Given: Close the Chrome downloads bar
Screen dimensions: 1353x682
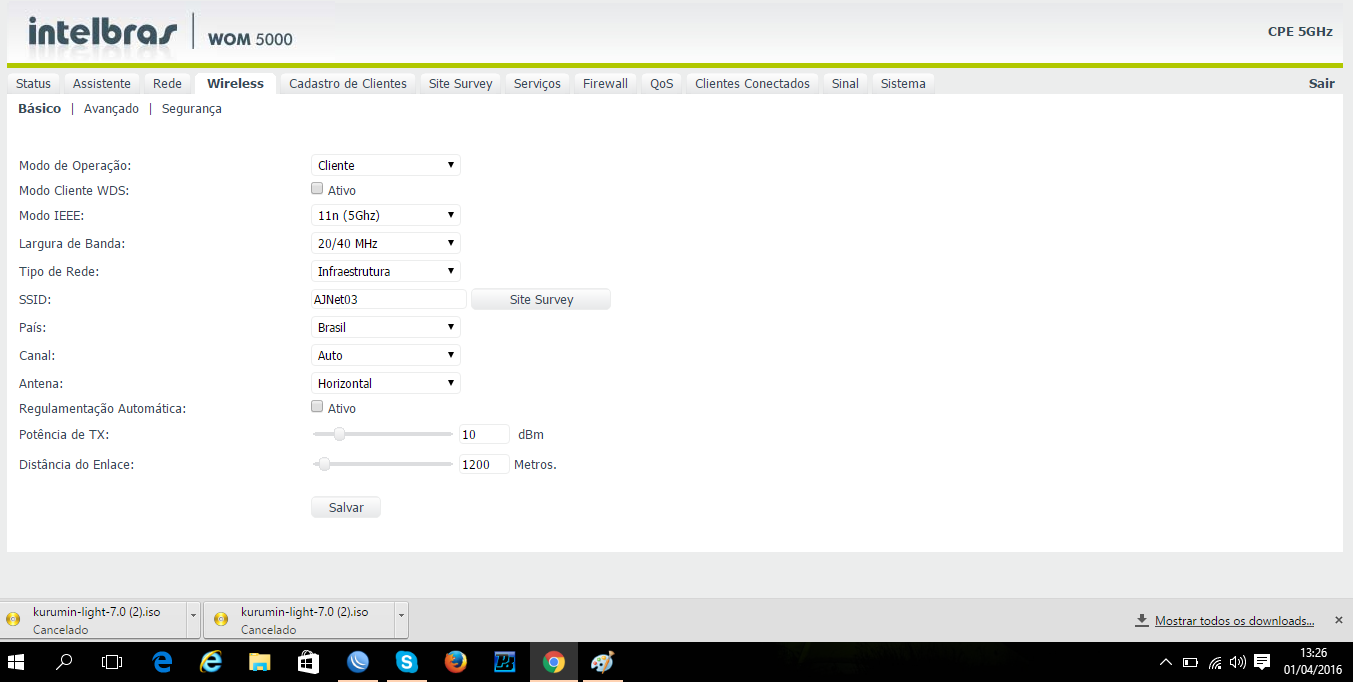Looking at the screenshot, I should click(1338, 620).
